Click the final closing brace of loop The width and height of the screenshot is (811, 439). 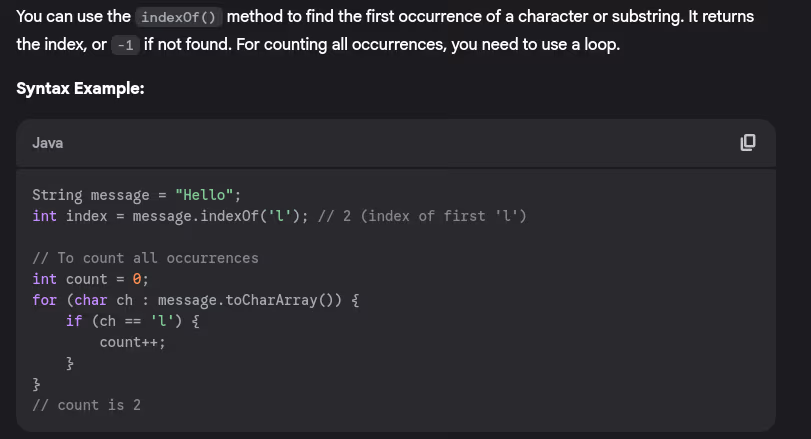[37, 384]
